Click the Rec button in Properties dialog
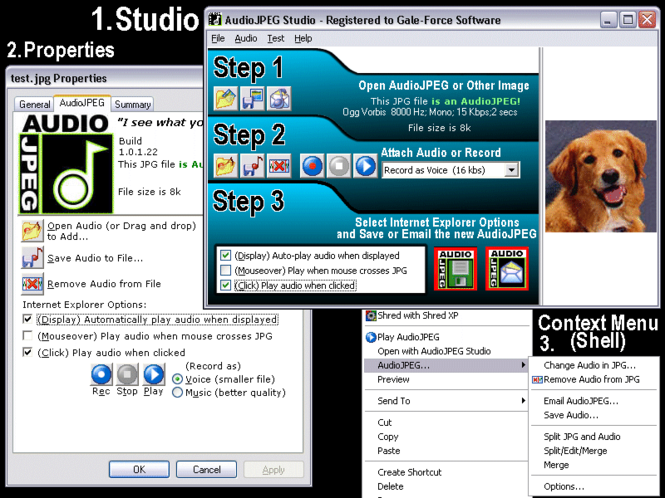 click(x=101, y=375)
